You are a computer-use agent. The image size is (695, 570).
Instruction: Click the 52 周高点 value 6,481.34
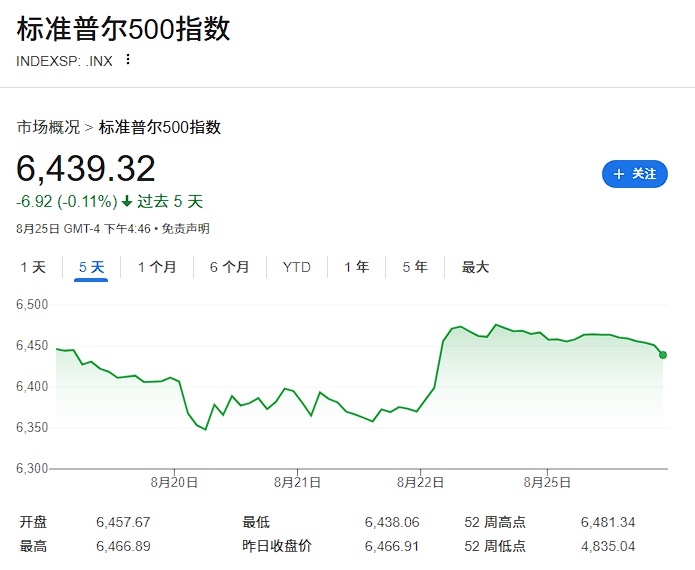(x=607, y=522)
